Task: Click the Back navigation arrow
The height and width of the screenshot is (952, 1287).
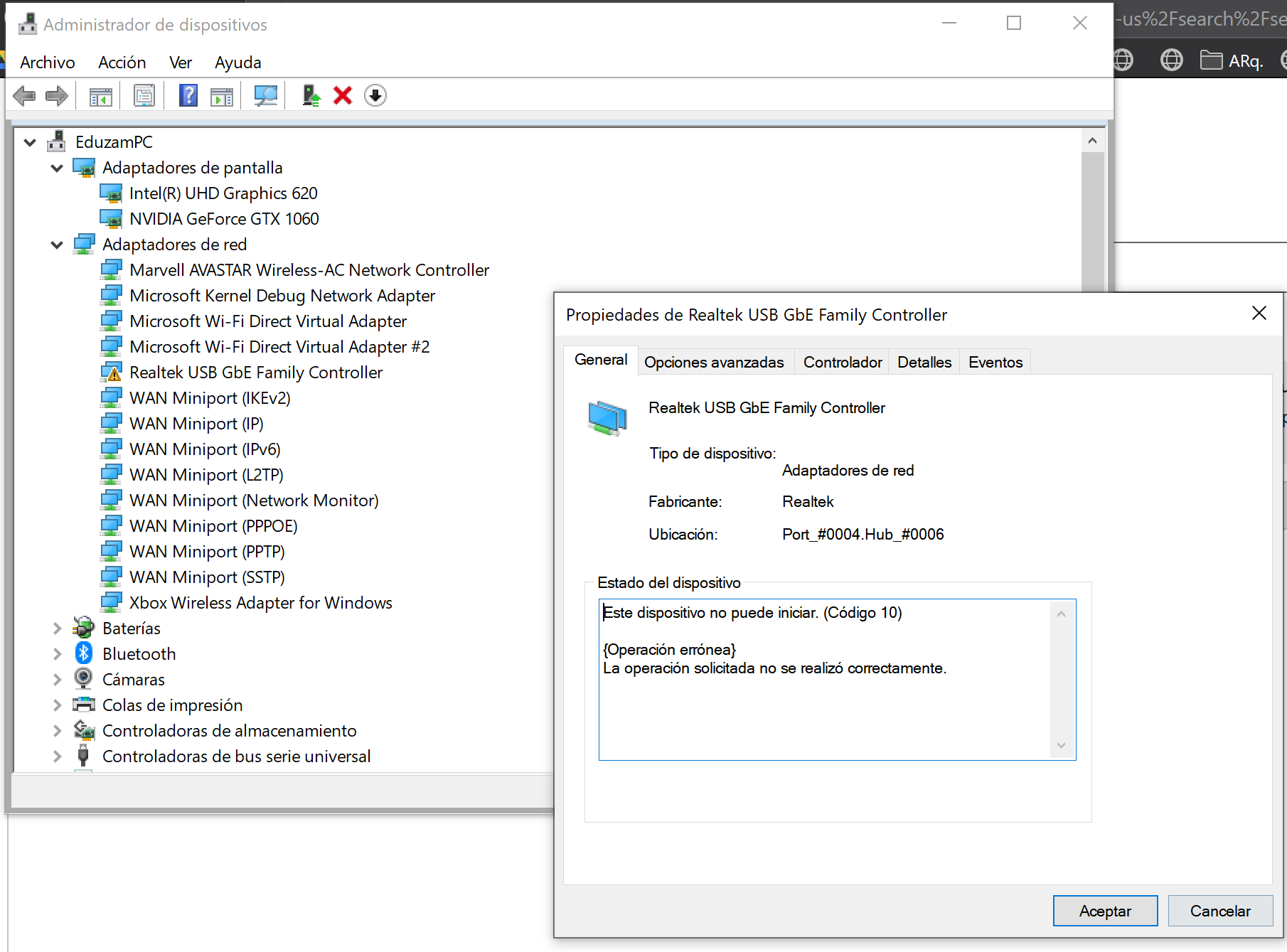Action: tap(23, 95)
